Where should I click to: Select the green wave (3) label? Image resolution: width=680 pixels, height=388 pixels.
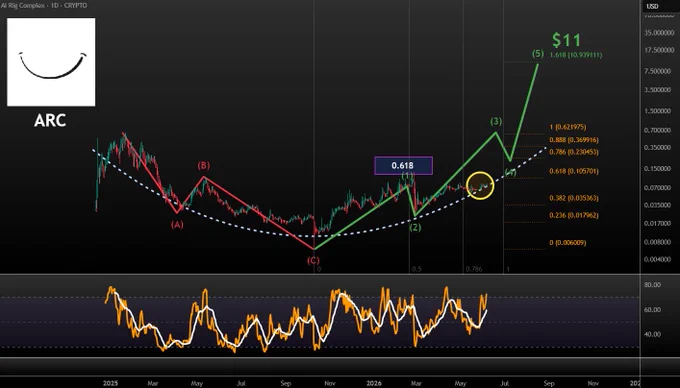point(496,122)
